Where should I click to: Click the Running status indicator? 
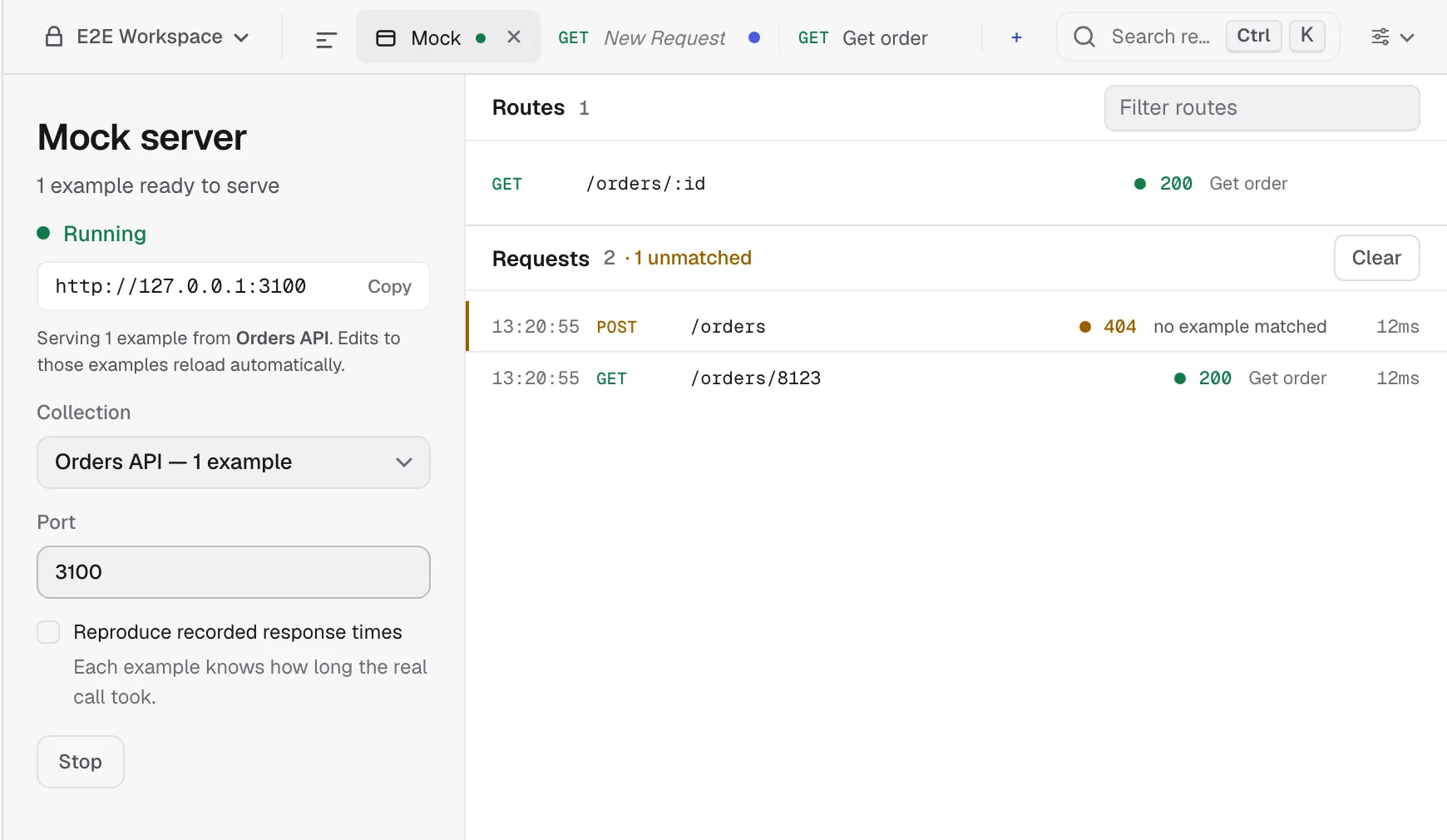point(91,234)
